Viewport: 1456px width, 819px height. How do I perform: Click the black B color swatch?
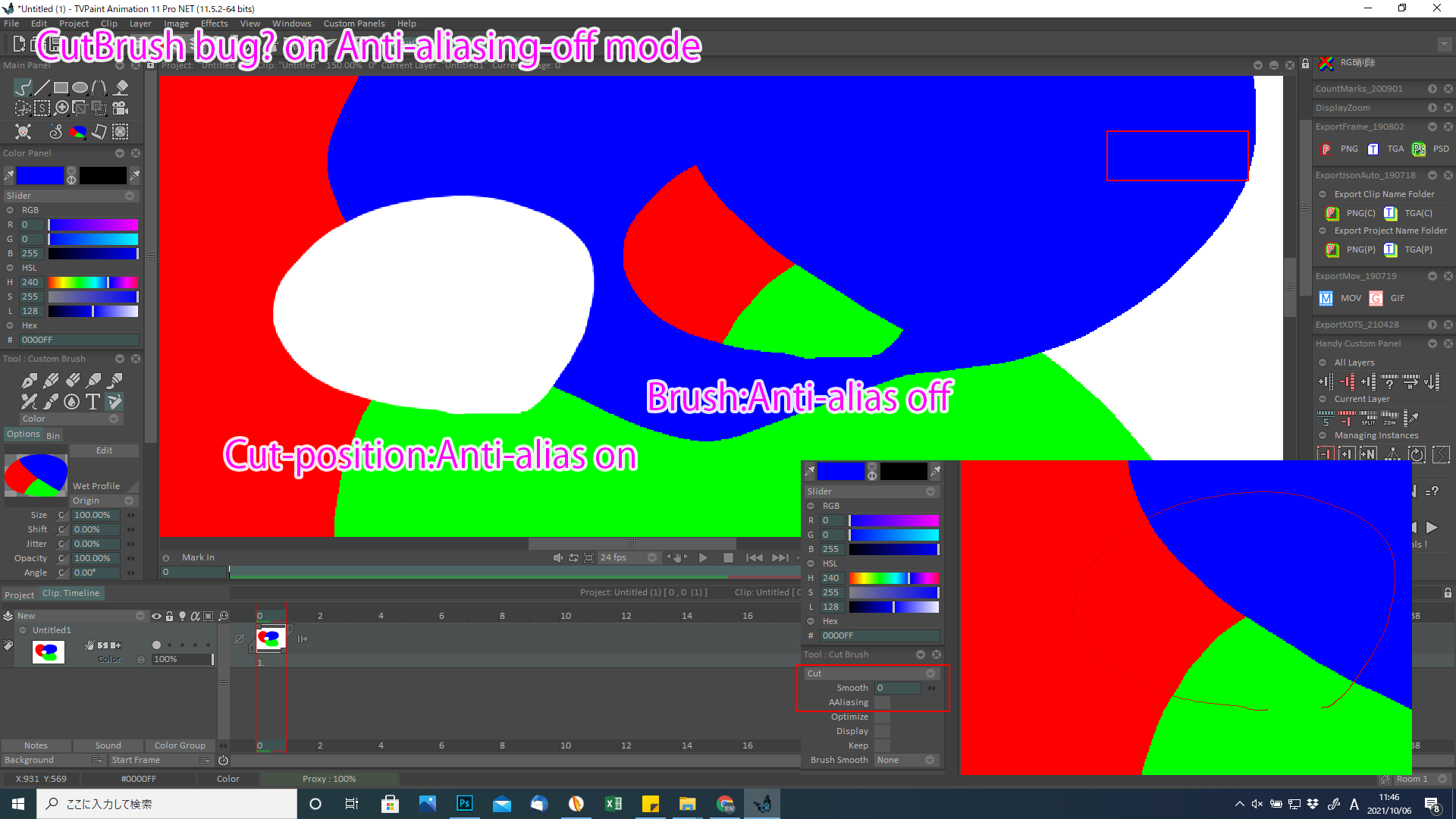[103, 176]
